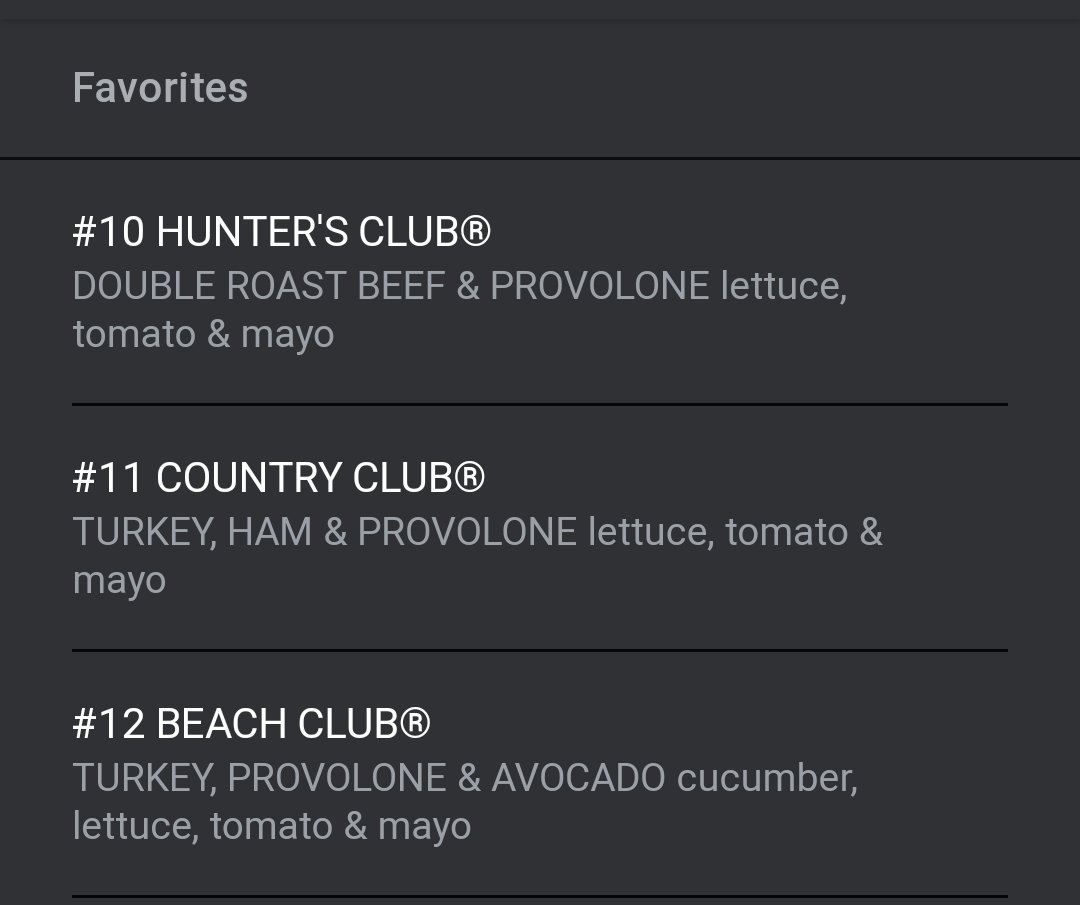Click the word 'AVOCADO' in Beach Club description
The image size is (1080, 905).
(x=579, y=778)
